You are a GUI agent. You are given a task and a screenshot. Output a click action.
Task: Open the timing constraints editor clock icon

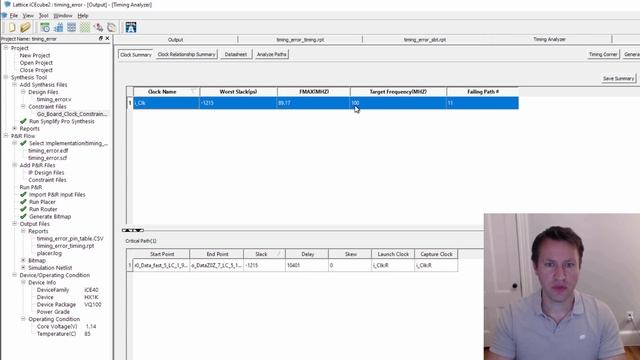(45, 27)
